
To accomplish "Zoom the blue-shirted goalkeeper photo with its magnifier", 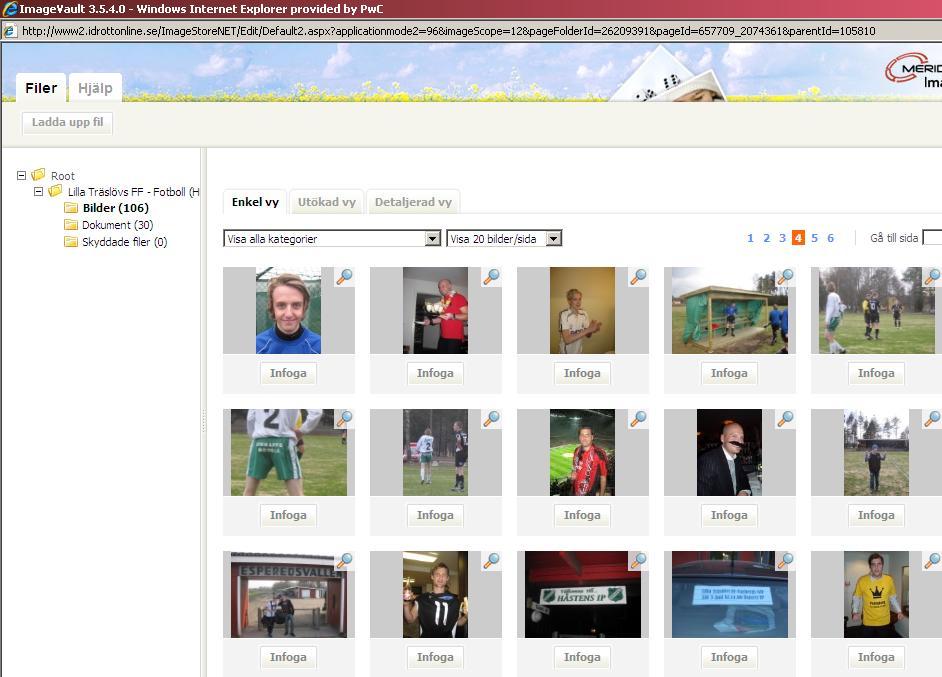I will [x=345, y=276].
